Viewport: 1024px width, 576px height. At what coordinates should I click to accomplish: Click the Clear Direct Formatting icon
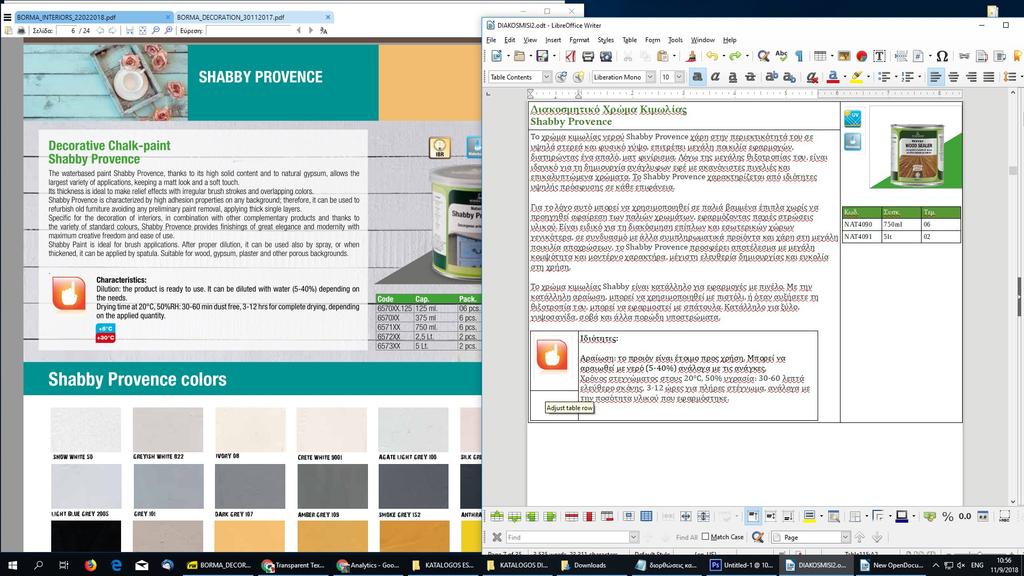812,77
